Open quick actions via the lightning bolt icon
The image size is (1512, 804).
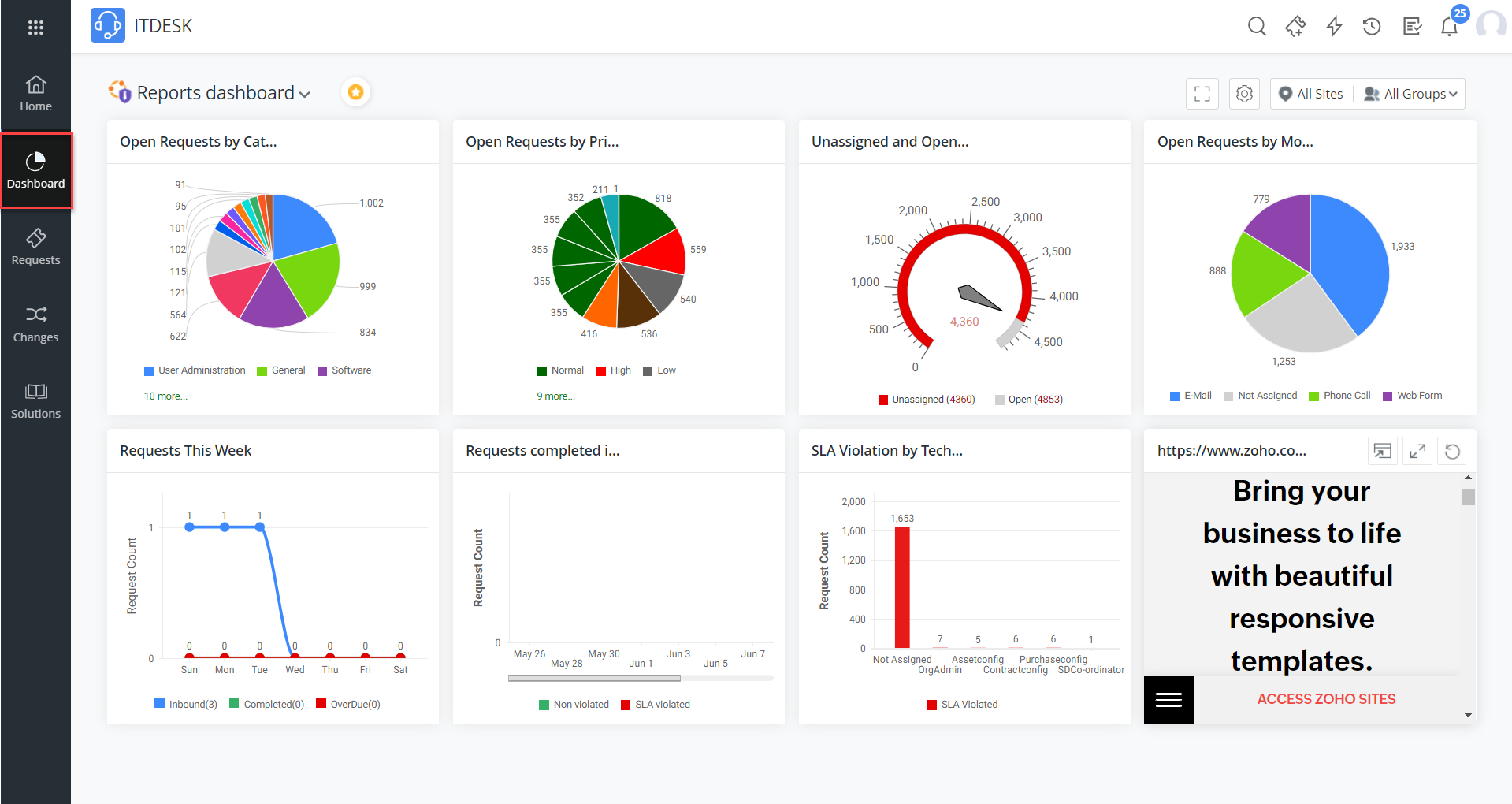pyautogui.click(x=1334, y=26)
